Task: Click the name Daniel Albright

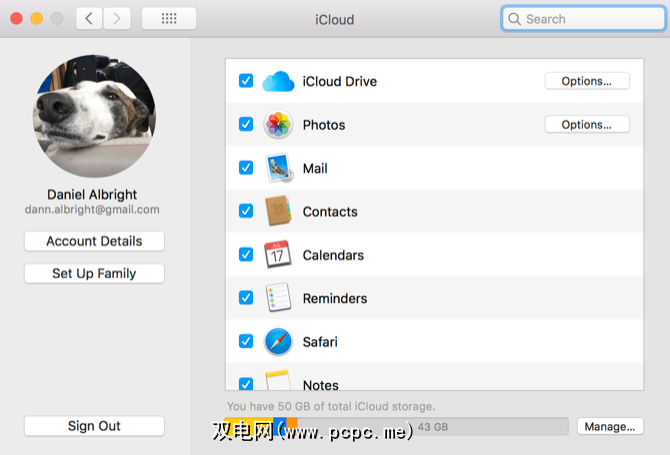Action: pyautogui.click(x=92, y=195)
